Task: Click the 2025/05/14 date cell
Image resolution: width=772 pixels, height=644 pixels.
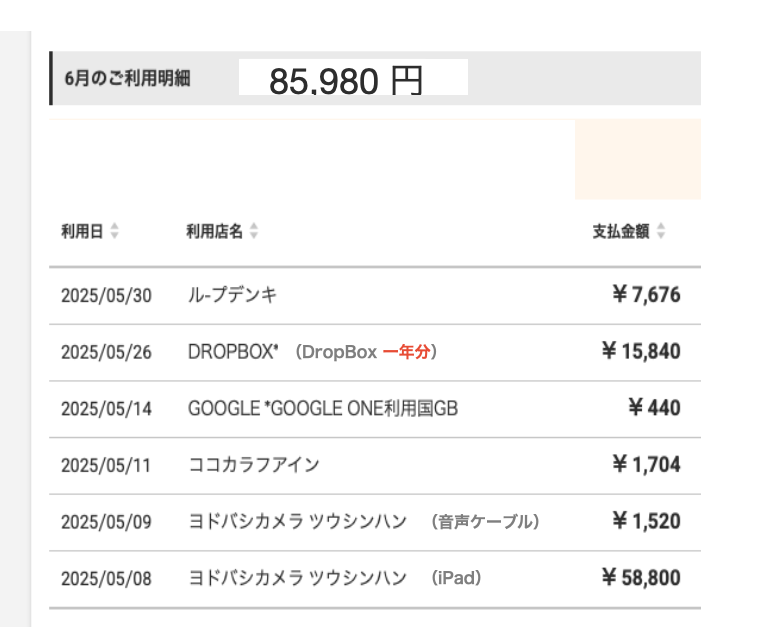Action: 106,409
